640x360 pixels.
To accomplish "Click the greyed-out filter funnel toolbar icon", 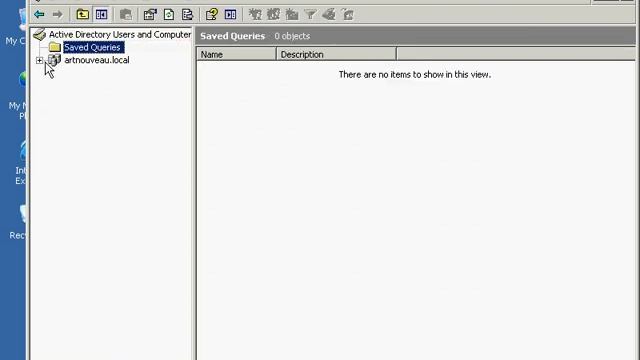I will tap(310, 15).
